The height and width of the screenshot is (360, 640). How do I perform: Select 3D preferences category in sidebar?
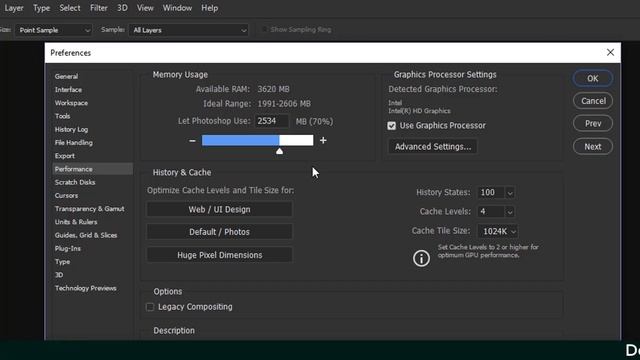[x=59, y=275]
